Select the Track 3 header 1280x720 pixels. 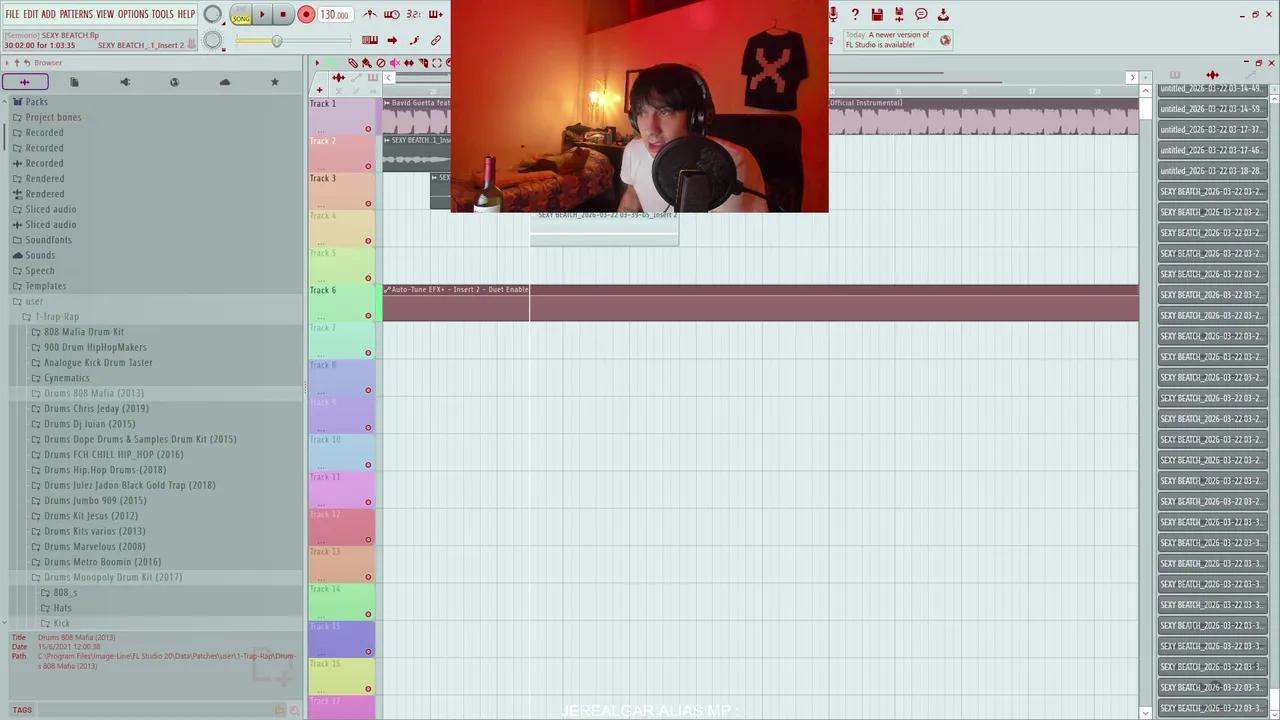342,191
